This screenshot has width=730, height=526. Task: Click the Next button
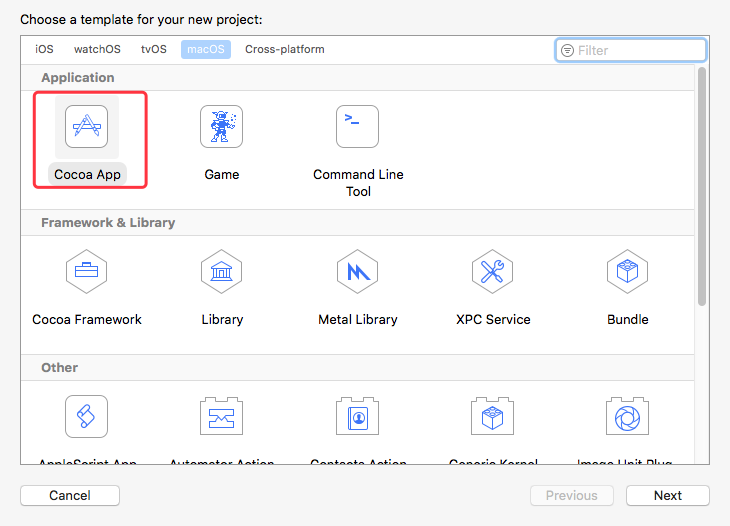(667, 495)
